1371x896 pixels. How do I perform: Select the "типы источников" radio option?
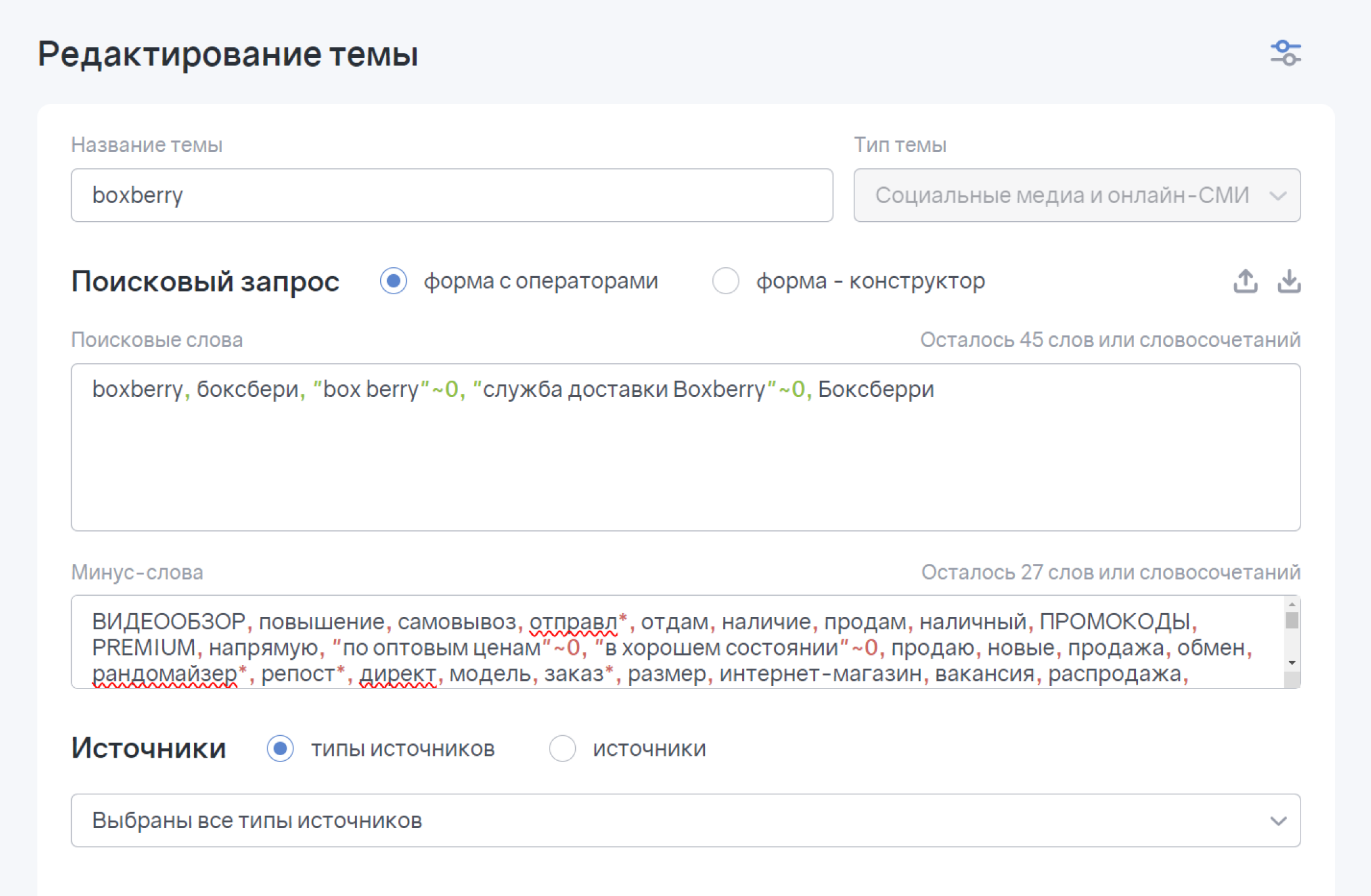tap(280, 748)
